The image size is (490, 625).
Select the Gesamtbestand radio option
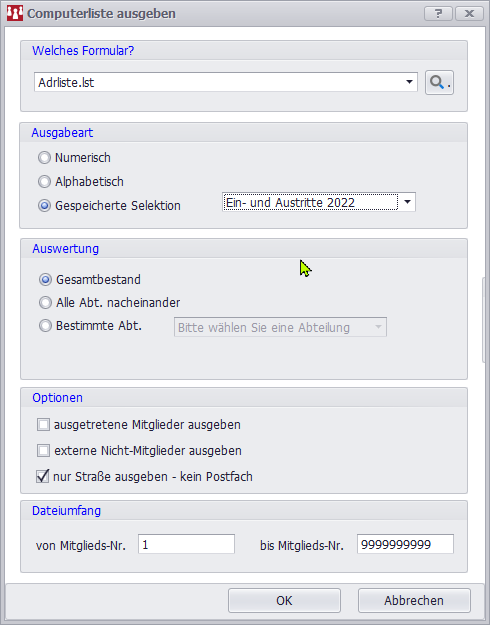click(x=45, y=280)
